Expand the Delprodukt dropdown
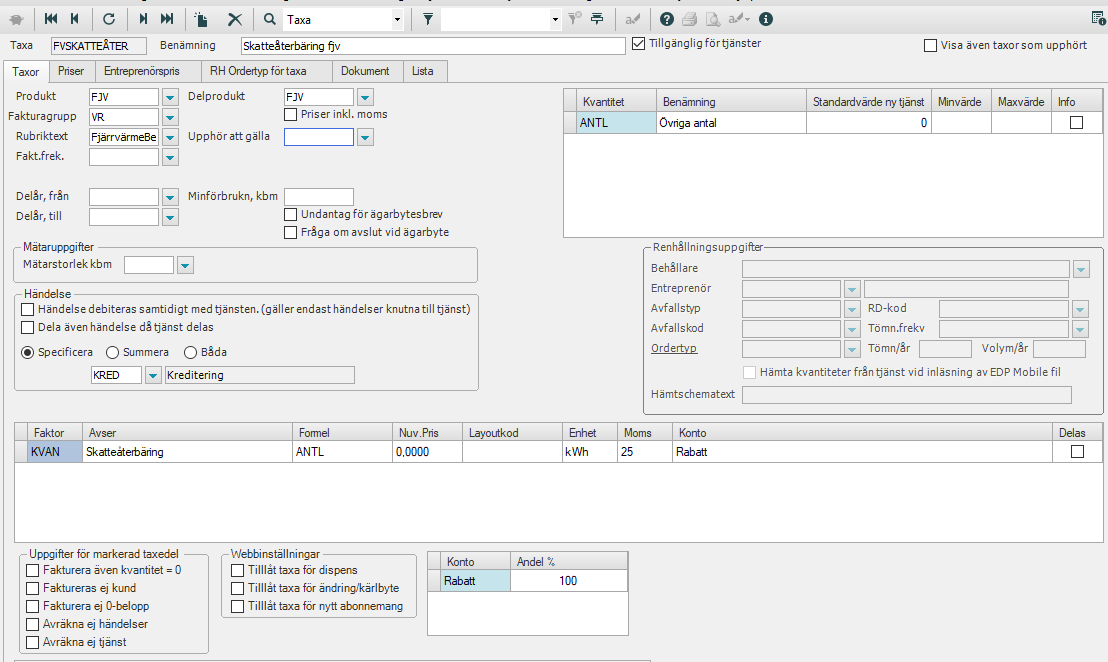 pyautogui.click(x=365, y=97)
